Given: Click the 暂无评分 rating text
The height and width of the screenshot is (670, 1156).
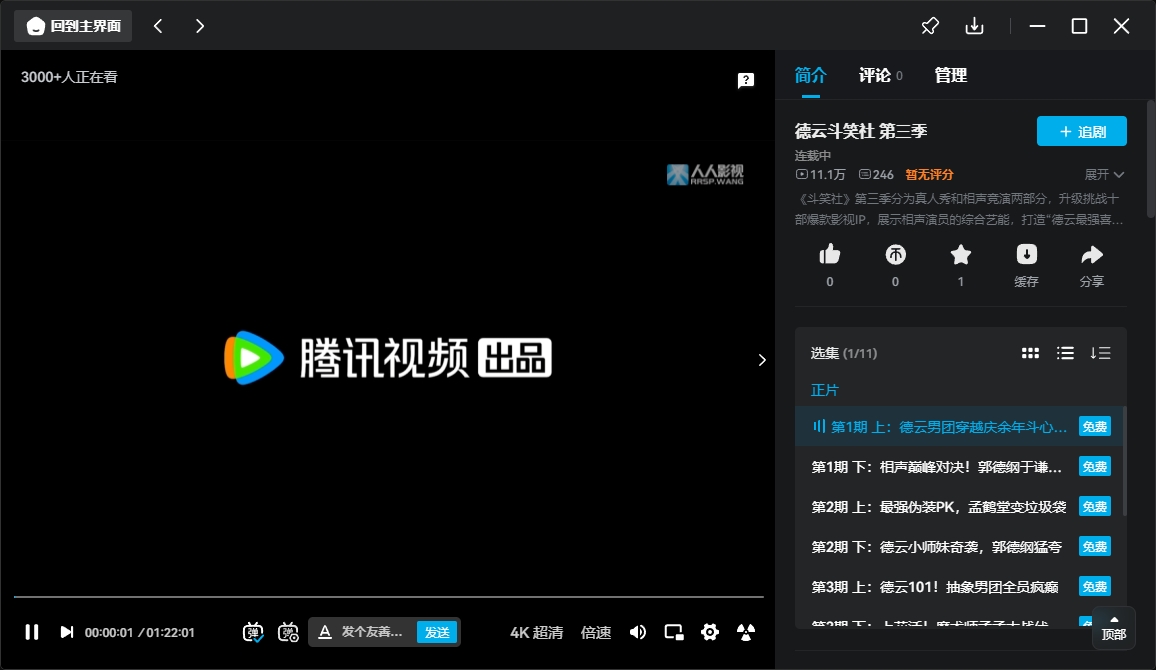Looking at the screenshot, I should tap(929, 175).
